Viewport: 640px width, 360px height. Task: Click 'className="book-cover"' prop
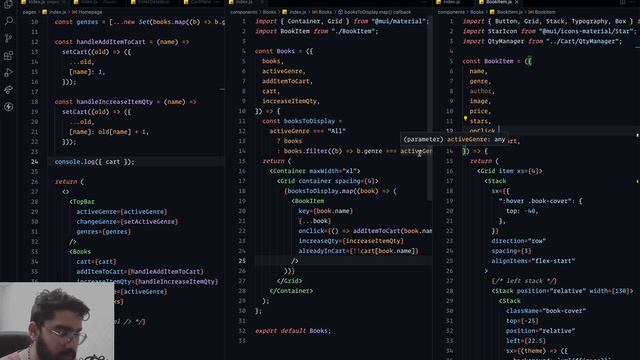click(546, 311)
